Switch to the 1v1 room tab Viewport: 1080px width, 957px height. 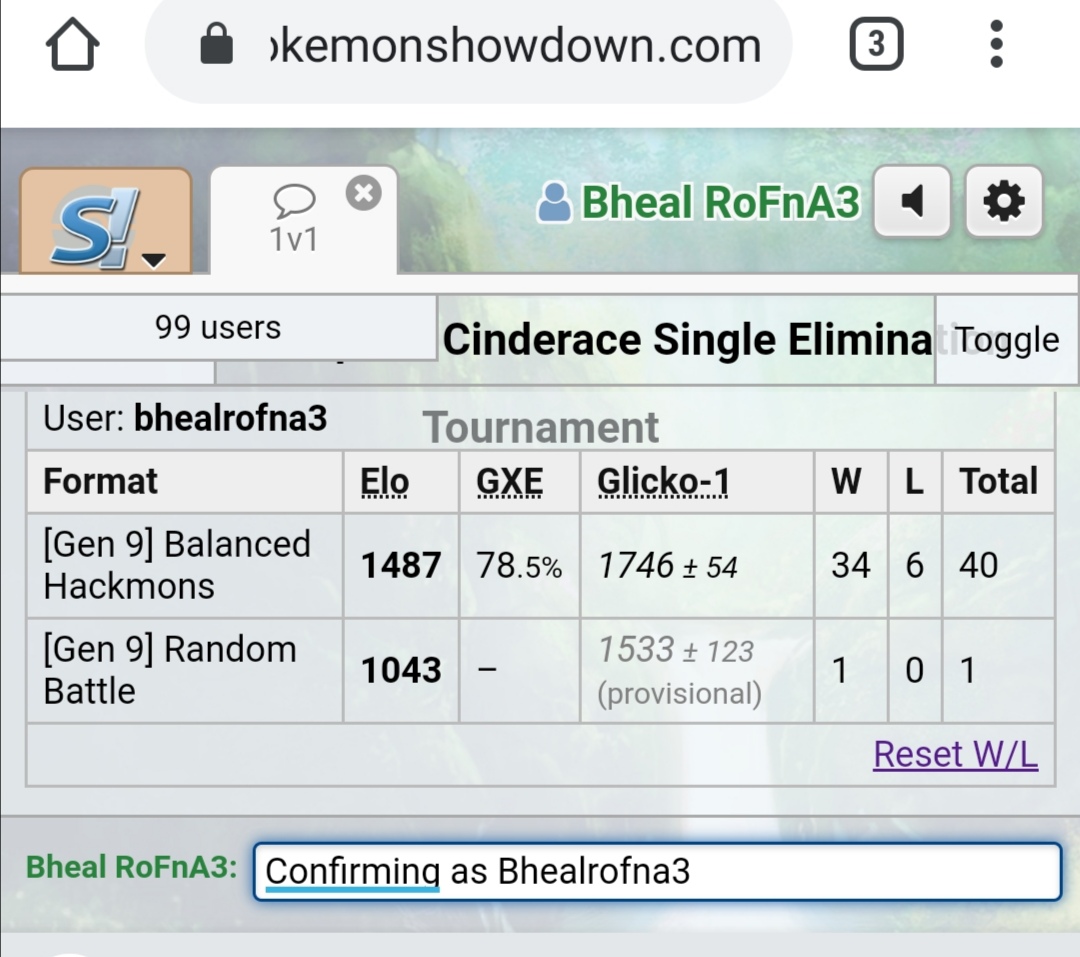click(x=294, y=220)
